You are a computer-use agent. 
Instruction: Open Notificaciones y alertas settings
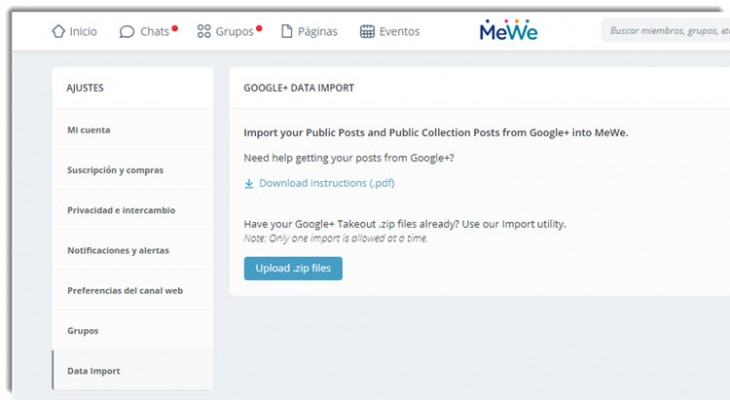tap(133, 250)
